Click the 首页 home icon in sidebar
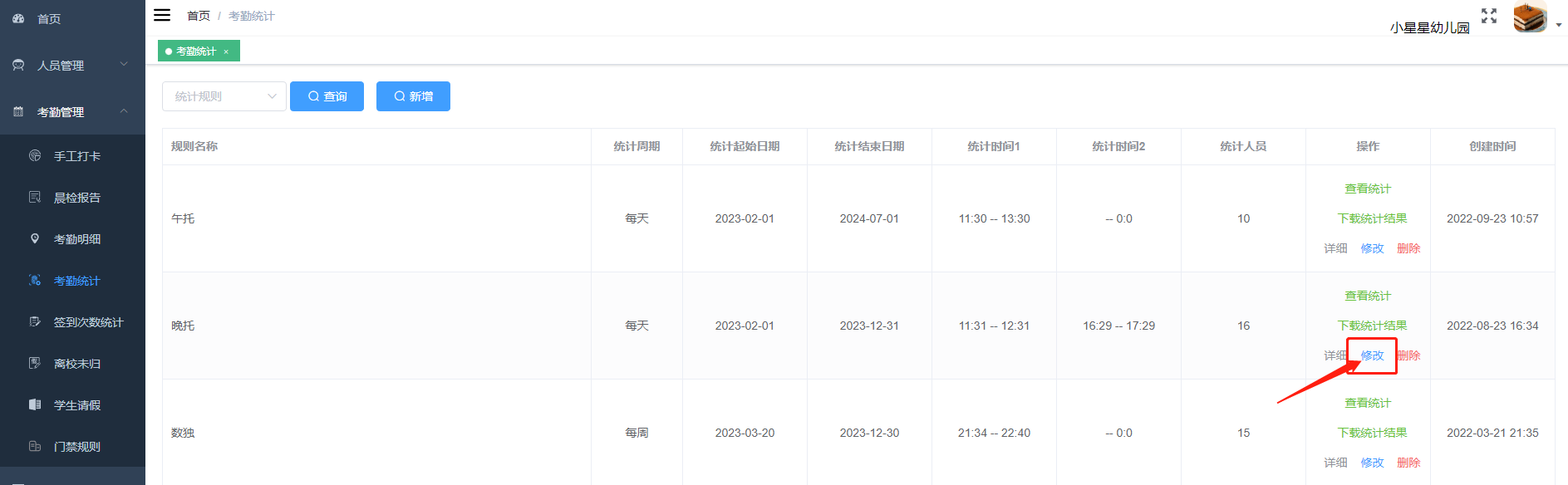 pyautogui.click(x=18, y=17)
